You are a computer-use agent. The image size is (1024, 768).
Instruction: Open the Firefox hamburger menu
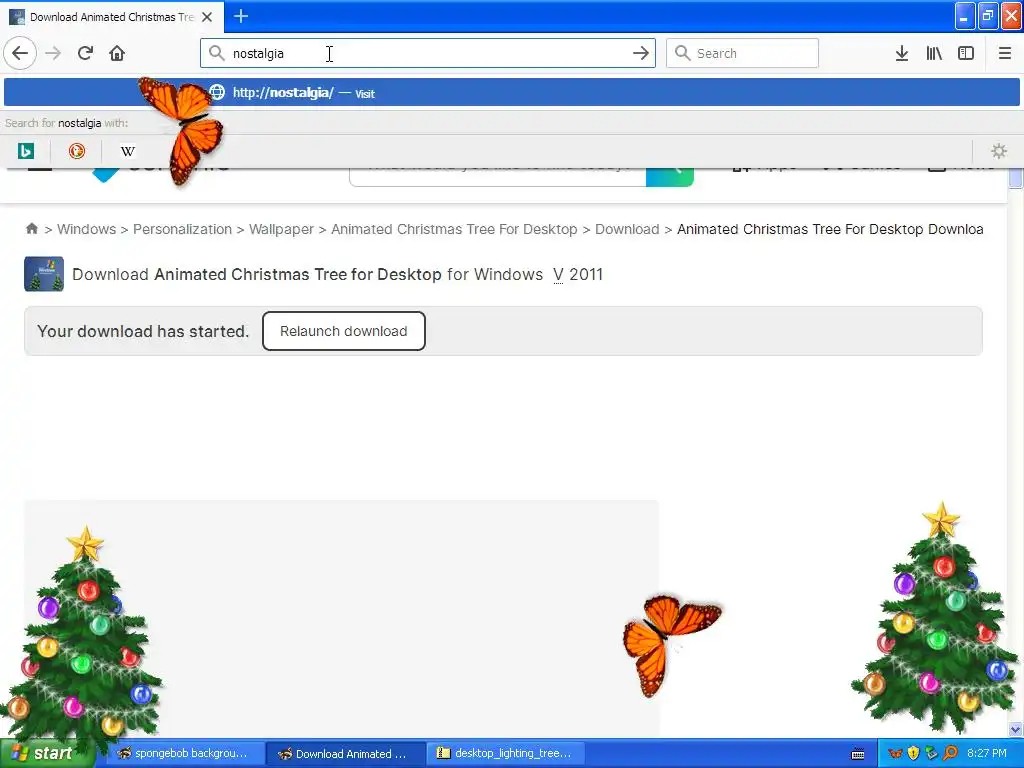(x=1004, y=53)
